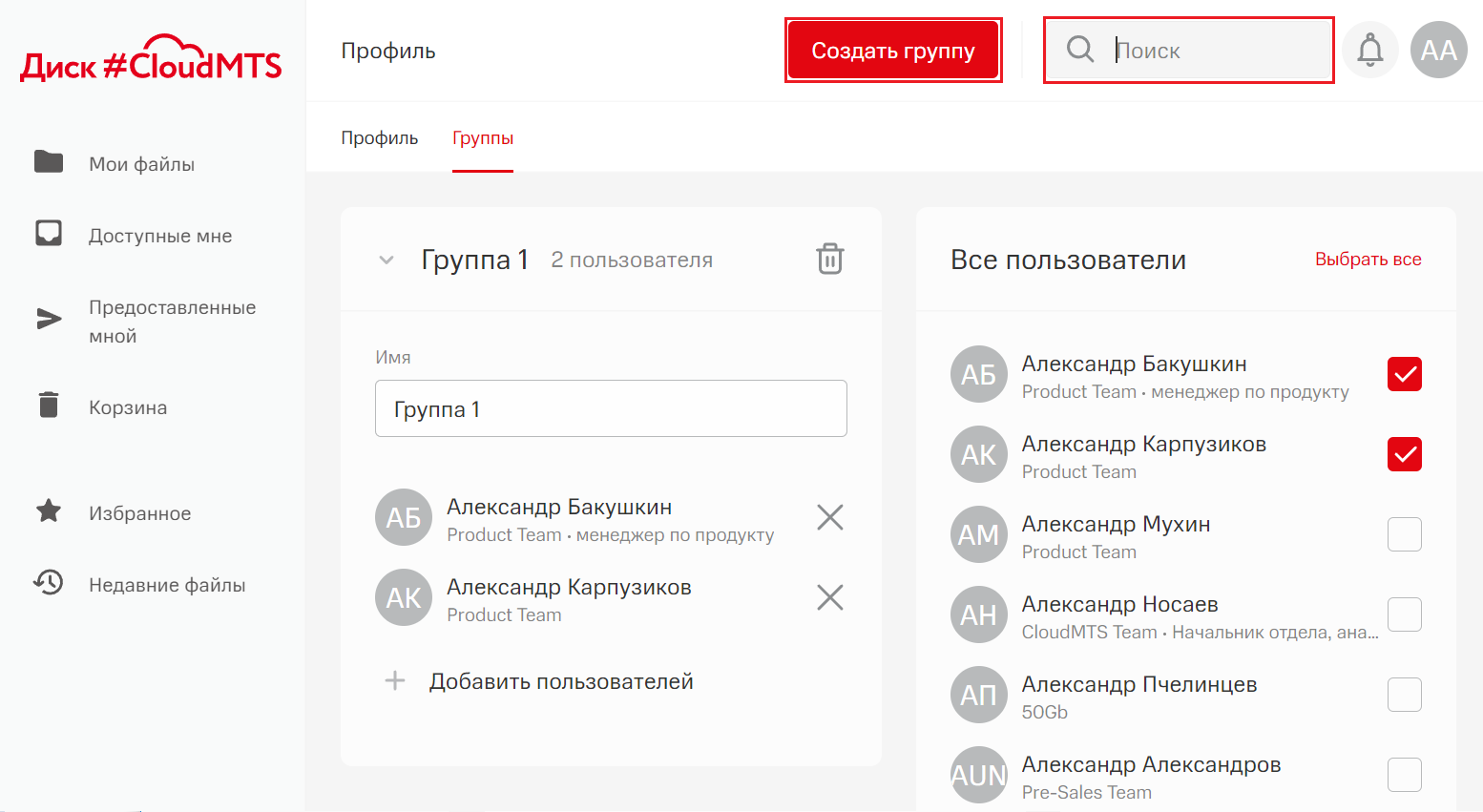Switch to the Профиль tab
This screenshot has width=1483, height=812.
point(379,138)
